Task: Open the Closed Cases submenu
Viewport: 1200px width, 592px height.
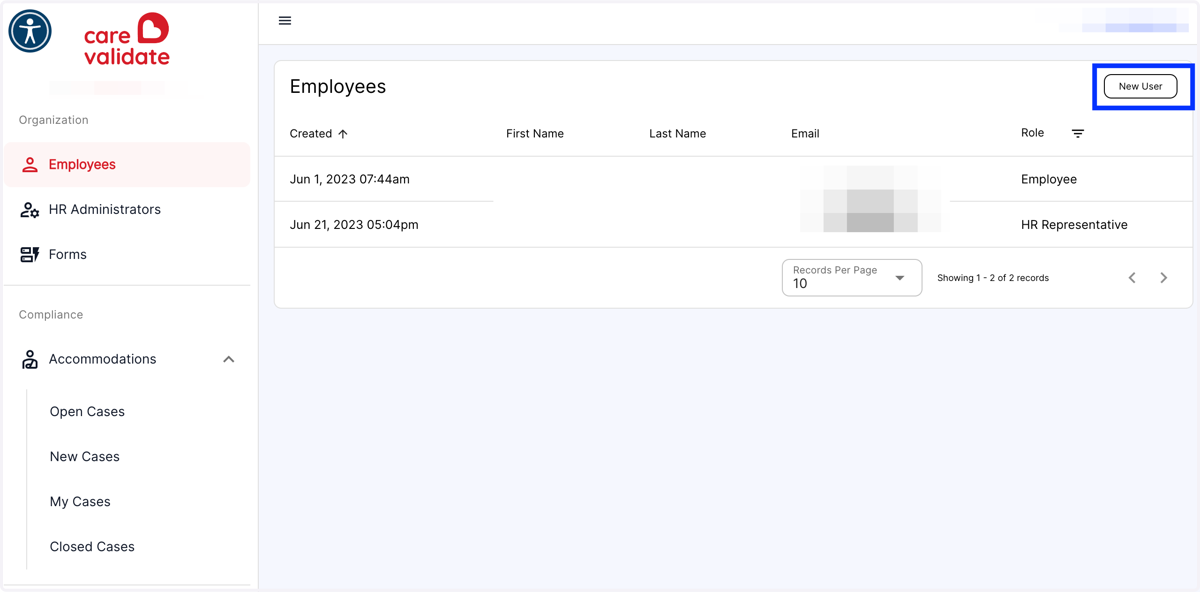Action: (x=92, y=547)
